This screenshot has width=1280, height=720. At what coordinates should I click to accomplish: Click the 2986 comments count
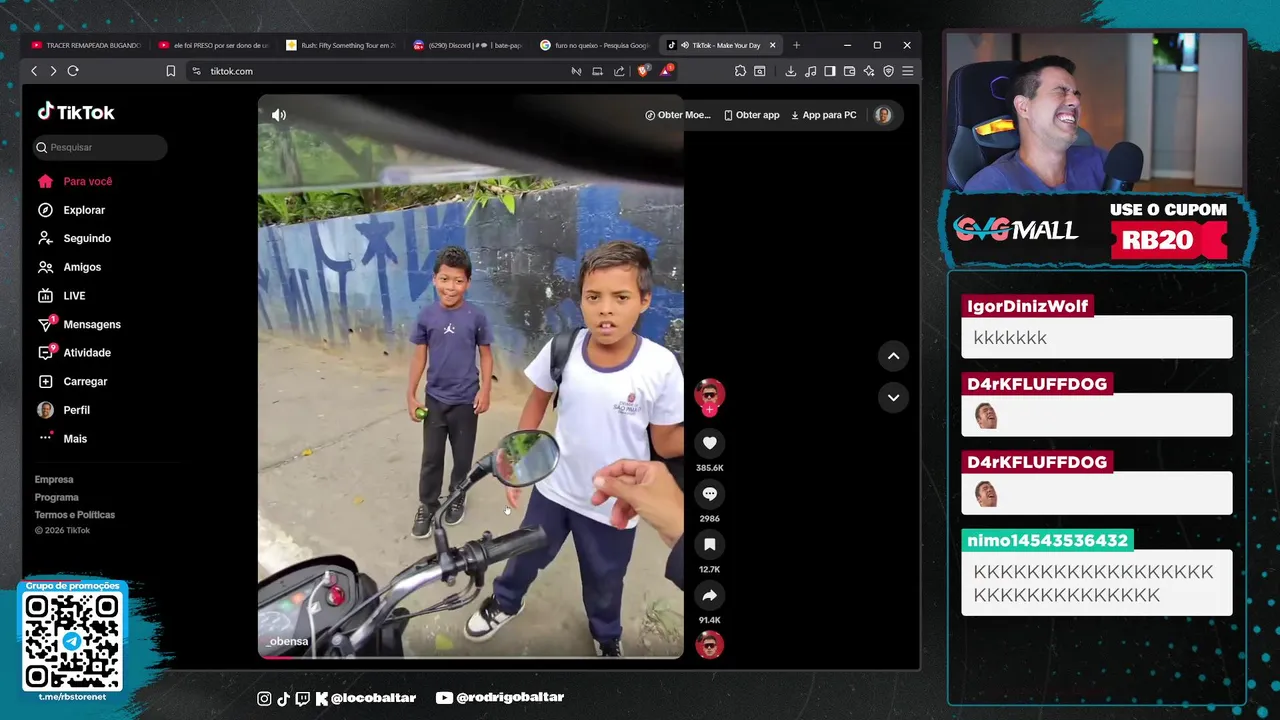click(709, 518)
